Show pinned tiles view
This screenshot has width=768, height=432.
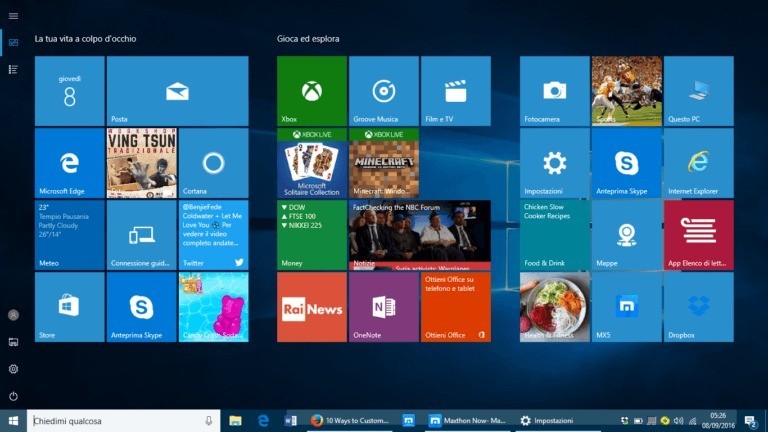tap(13, 43)
